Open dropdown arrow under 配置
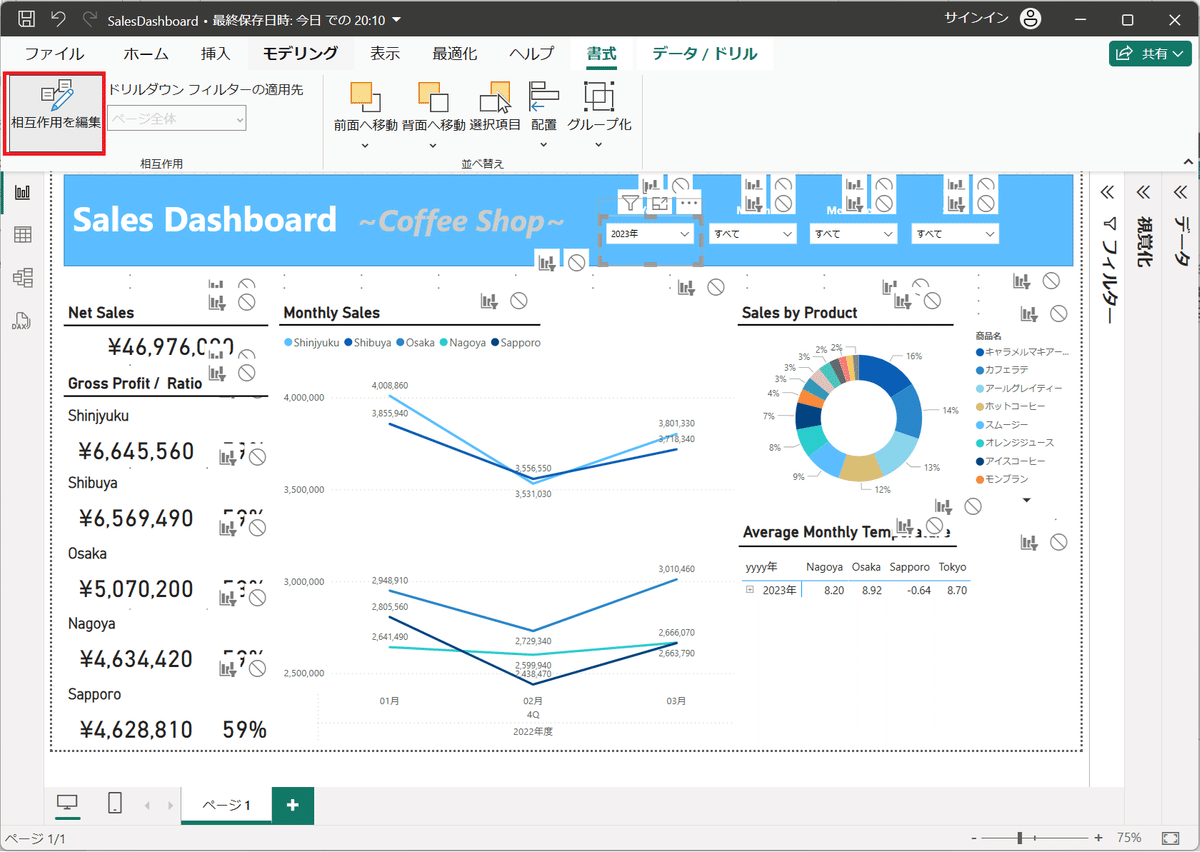Image resolution: width=1200 pixels, height=852 pixels. tap(544, 145)
